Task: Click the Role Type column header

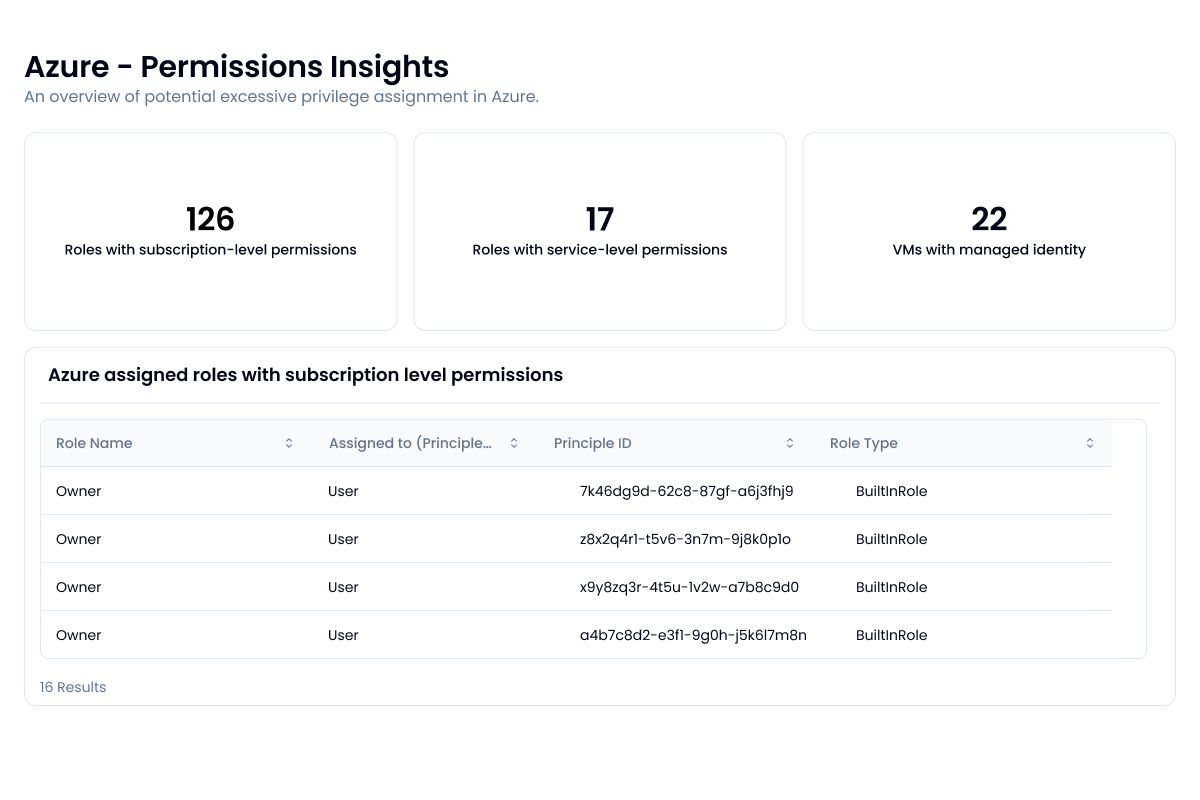Action: click(863, 442)
